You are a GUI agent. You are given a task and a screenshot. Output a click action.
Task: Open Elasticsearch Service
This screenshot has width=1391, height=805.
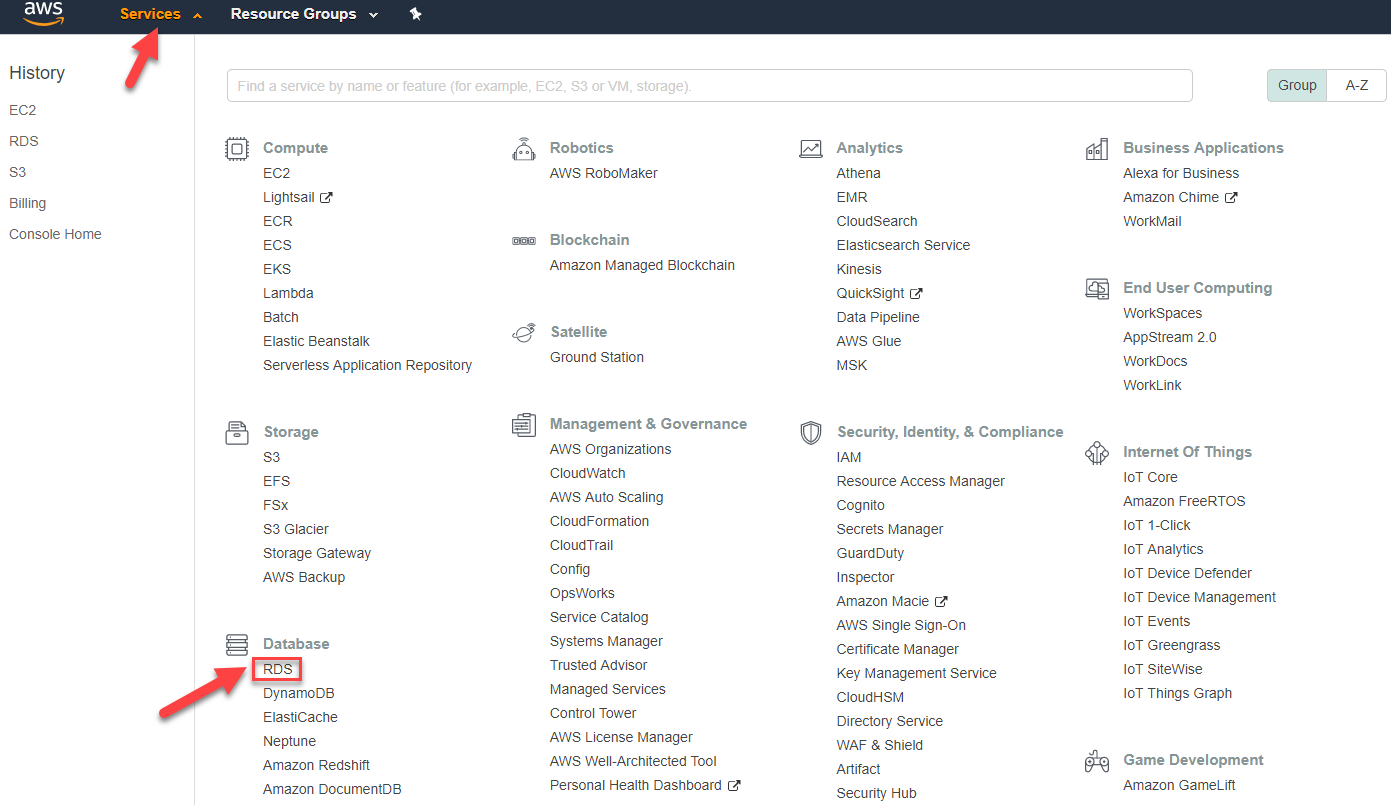point(903,245)
